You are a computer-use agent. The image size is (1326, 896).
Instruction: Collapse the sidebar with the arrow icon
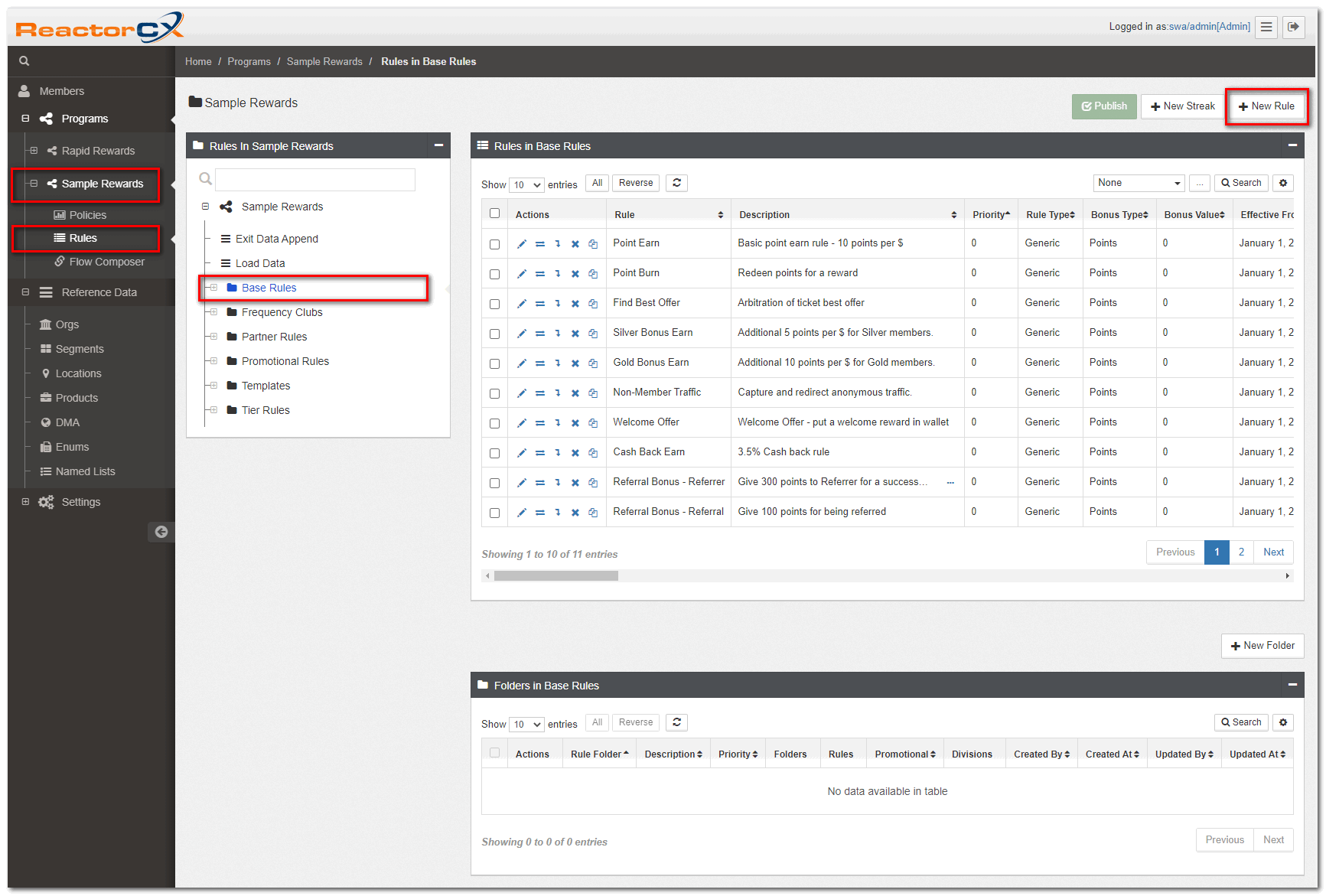pyautogui.click(x=161, y=532)
